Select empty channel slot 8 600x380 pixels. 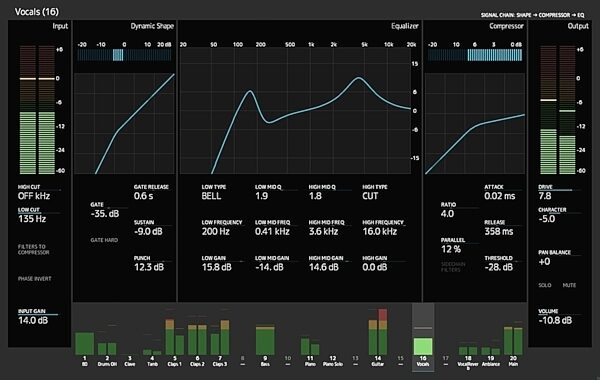(242, 361)
